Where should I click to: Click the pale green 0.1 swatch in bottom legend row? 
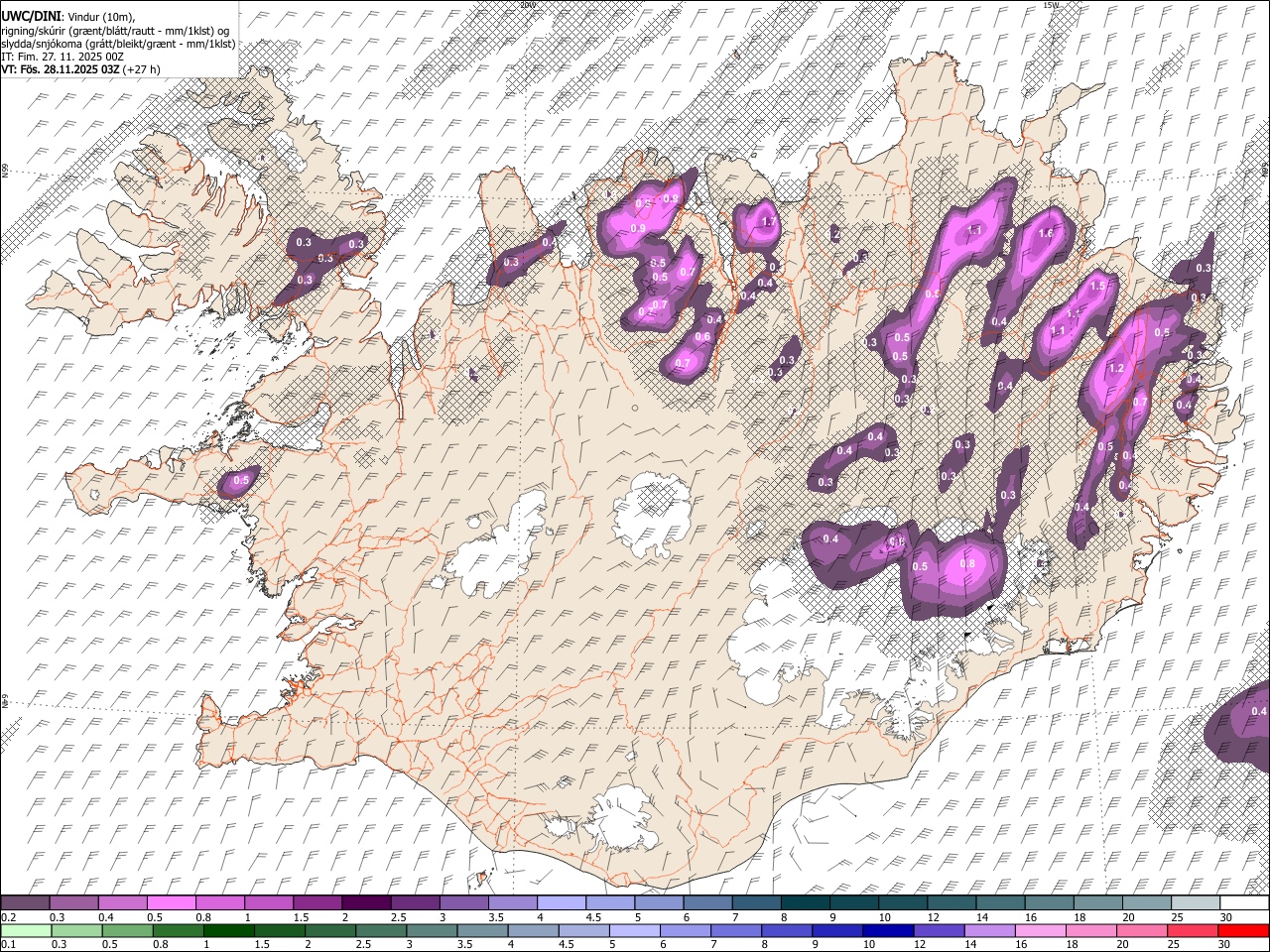[x=26, y=930]
